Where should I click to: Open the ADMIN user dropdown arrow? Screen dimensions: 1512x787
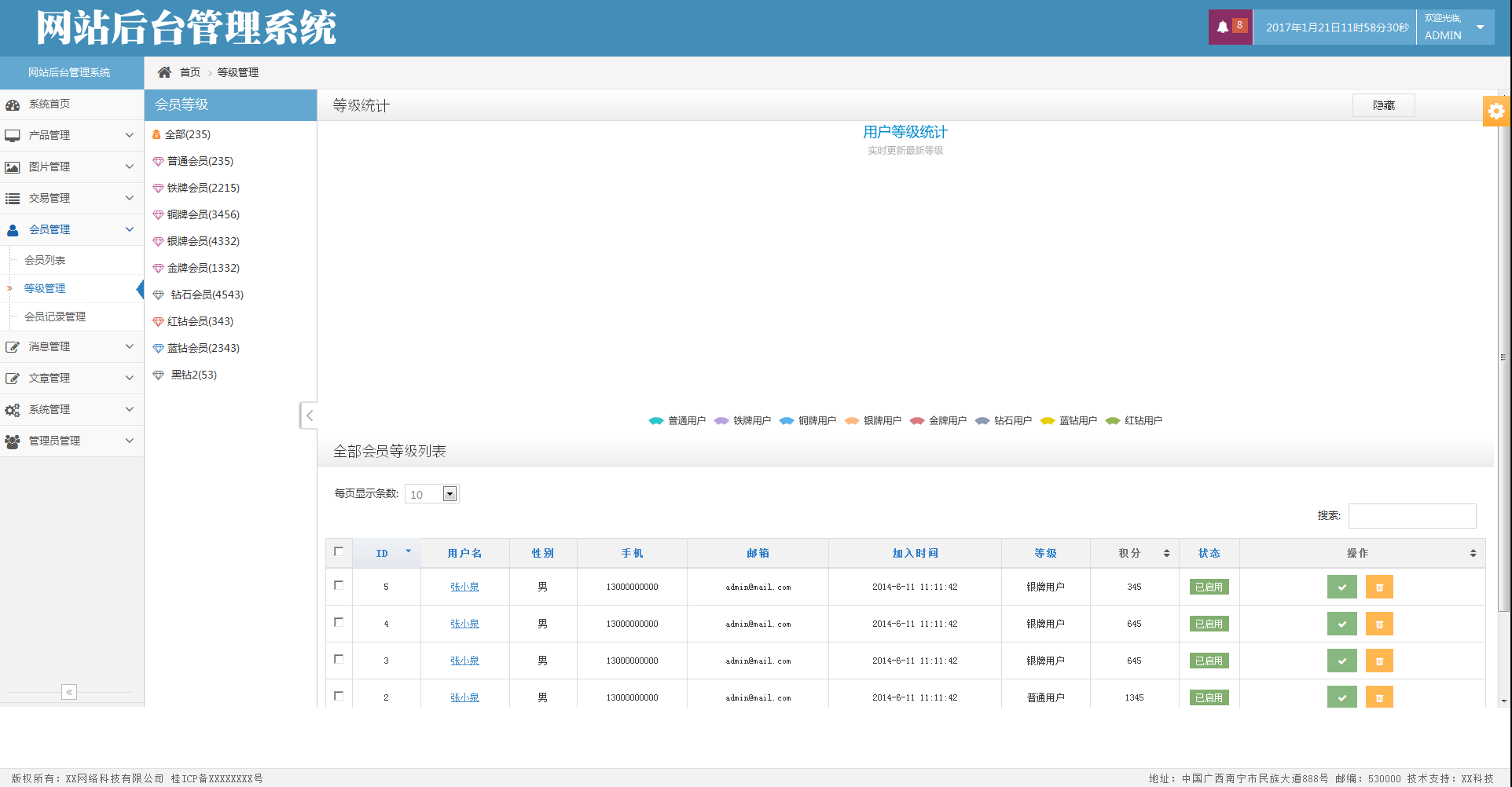[x=1481, y=27]
